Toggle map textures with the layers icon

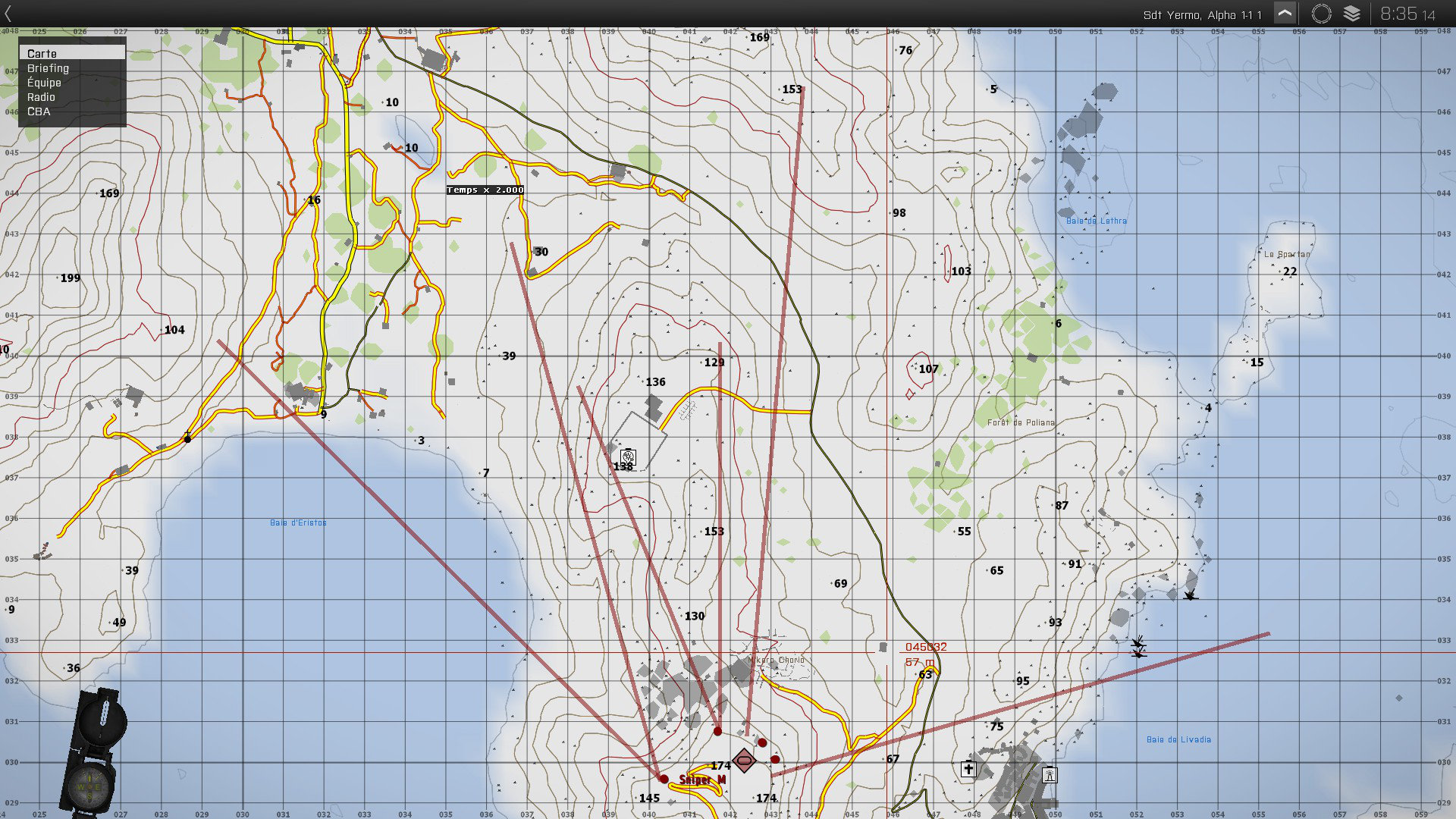1351,14
